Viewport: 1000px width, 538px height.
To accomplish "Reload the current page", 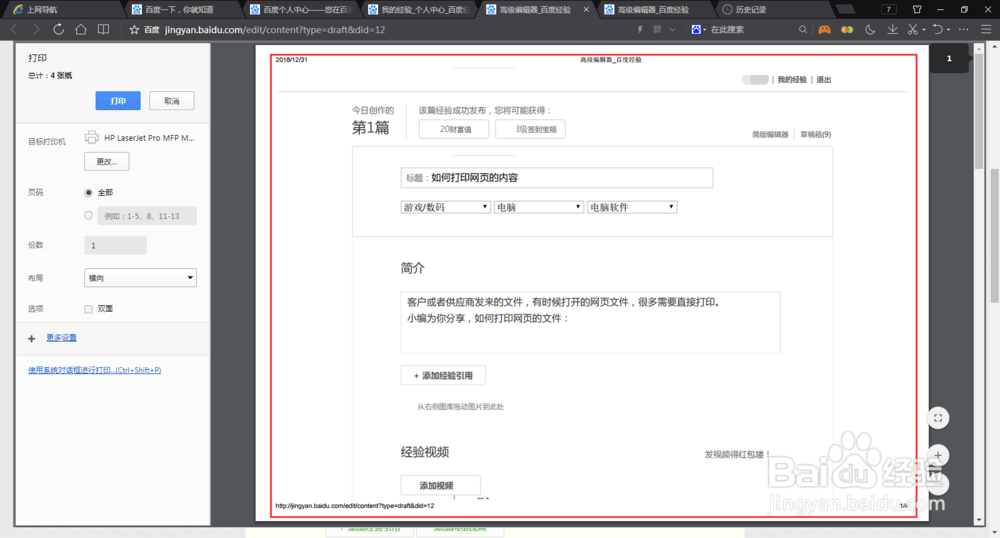I will tap(59, 29).
